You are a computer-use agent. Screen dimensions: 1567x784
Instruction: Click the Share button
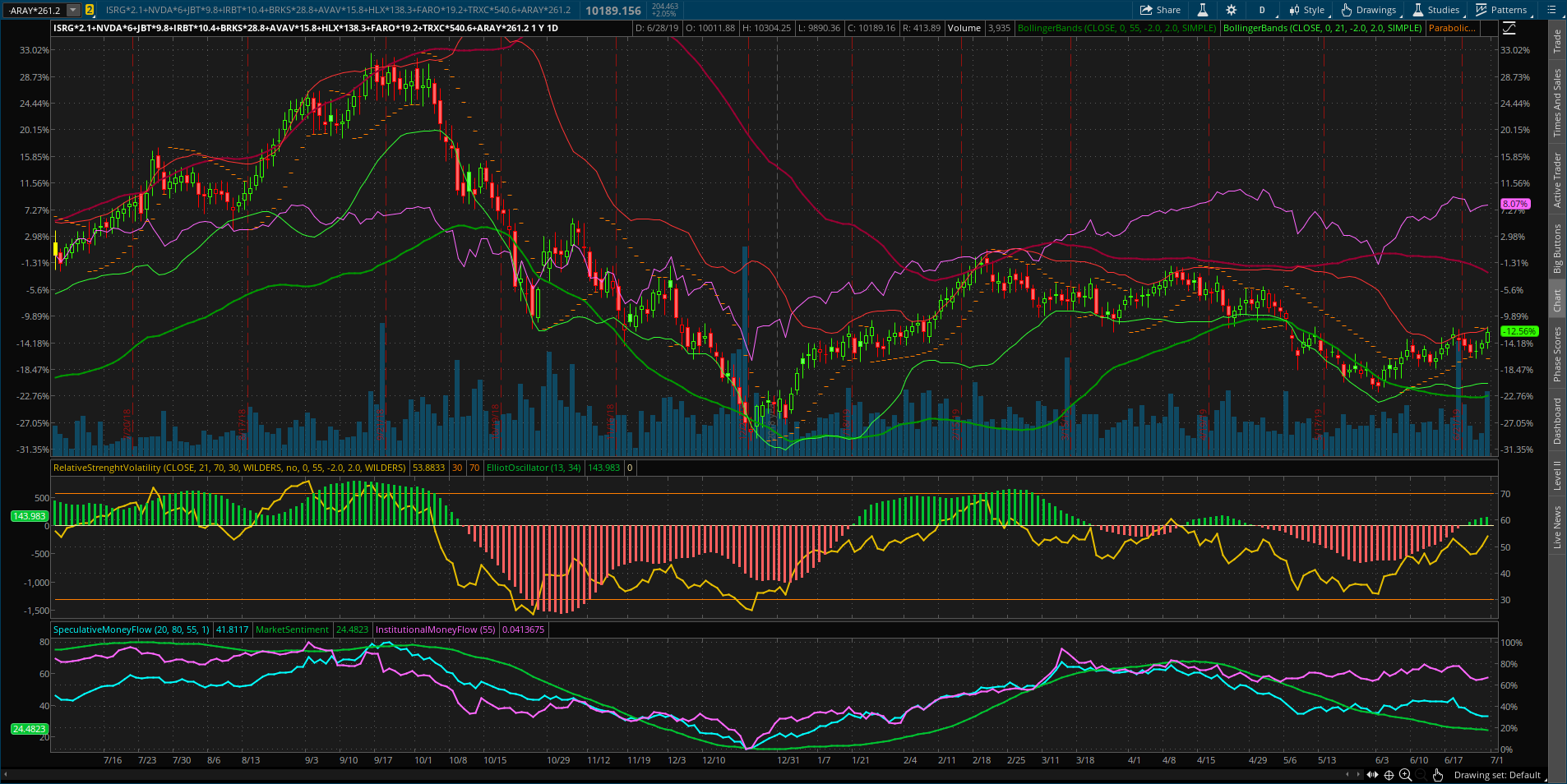tap(1160, 10)
